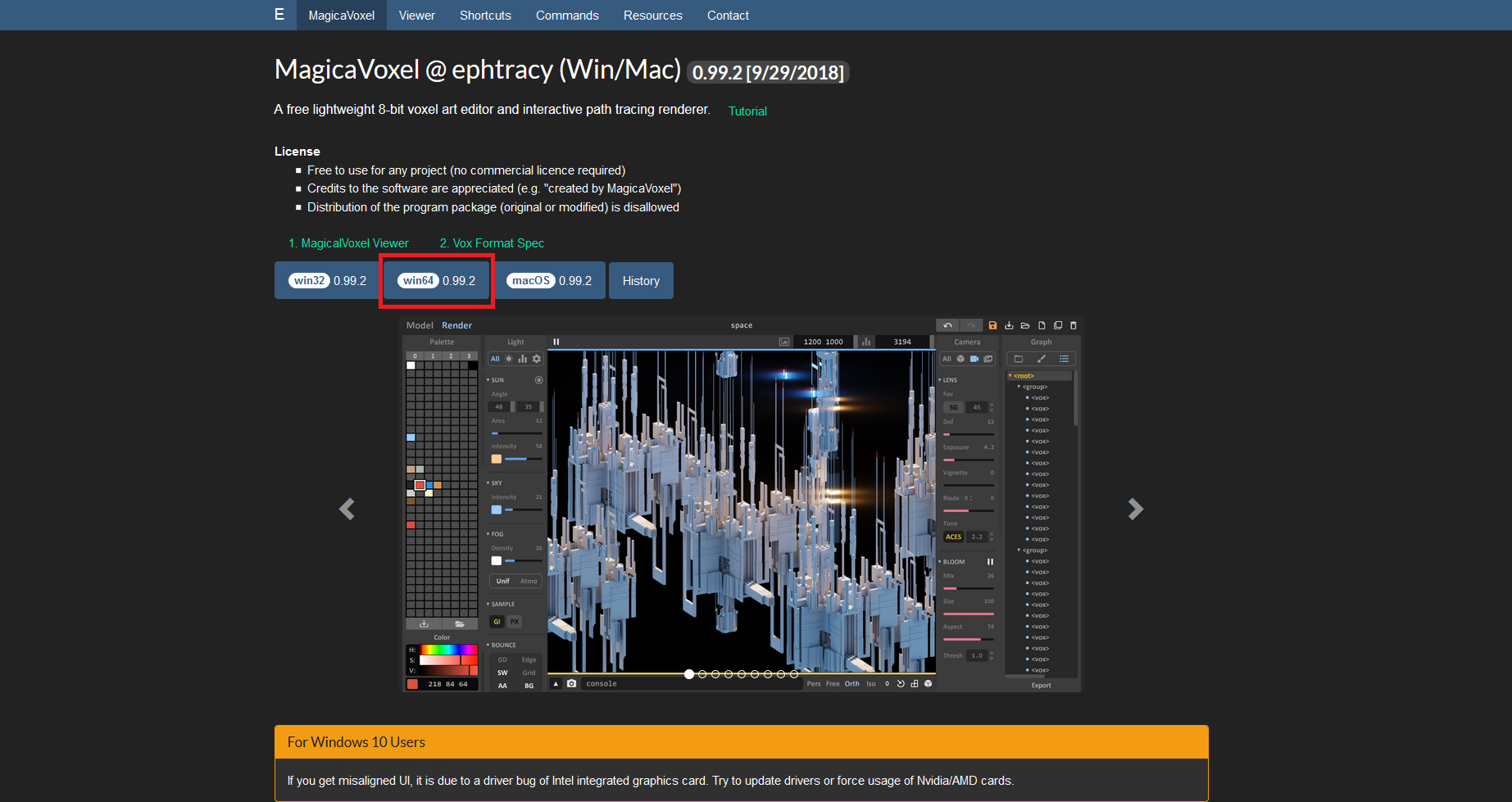Open the Shortcuts navbar item
The image size is (1512, 802).
click(485, 15)
